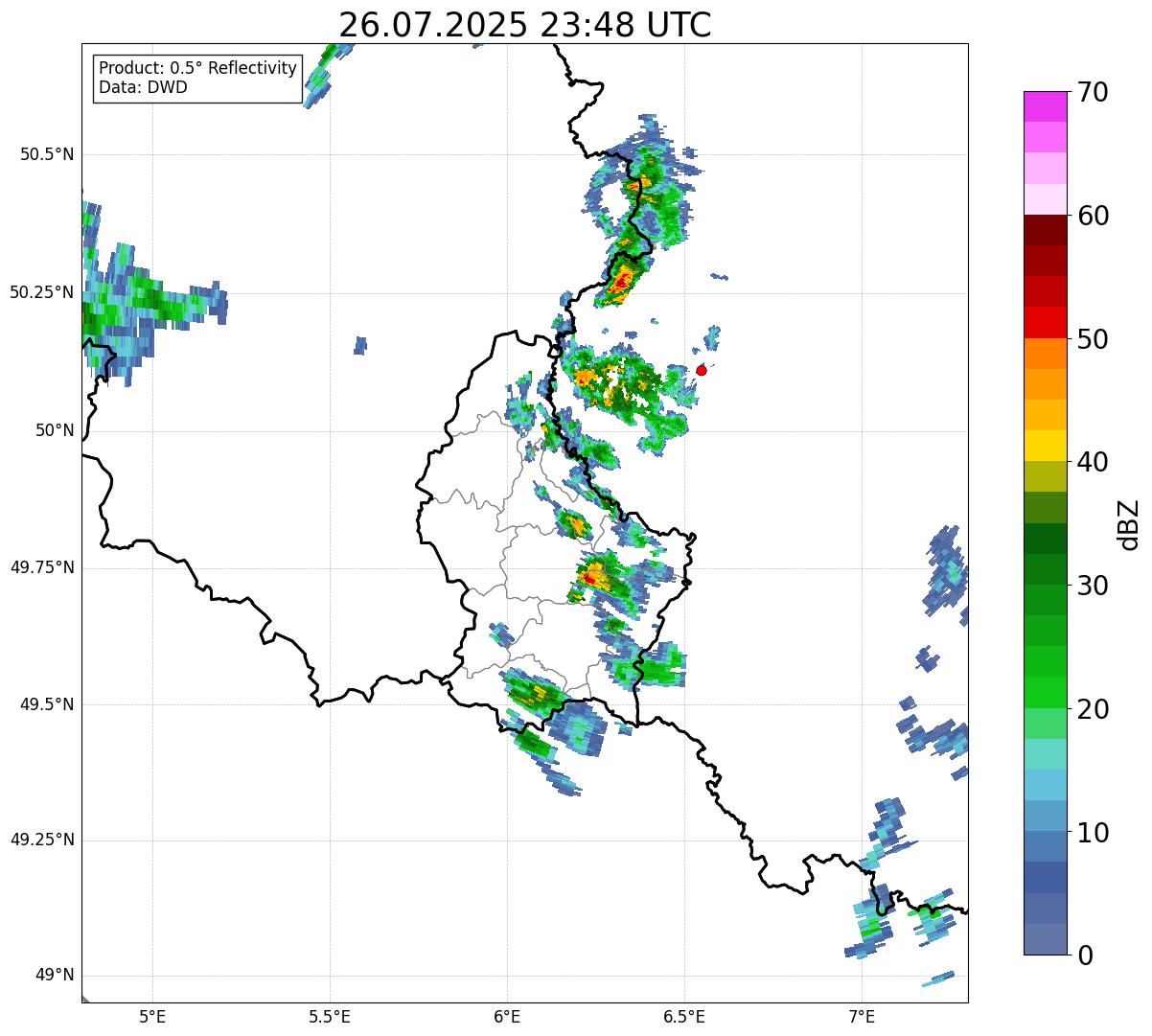Click the 40 value on colorbar
The height and width of the screenshot is (1036, 1152).
coord(1094,462)
